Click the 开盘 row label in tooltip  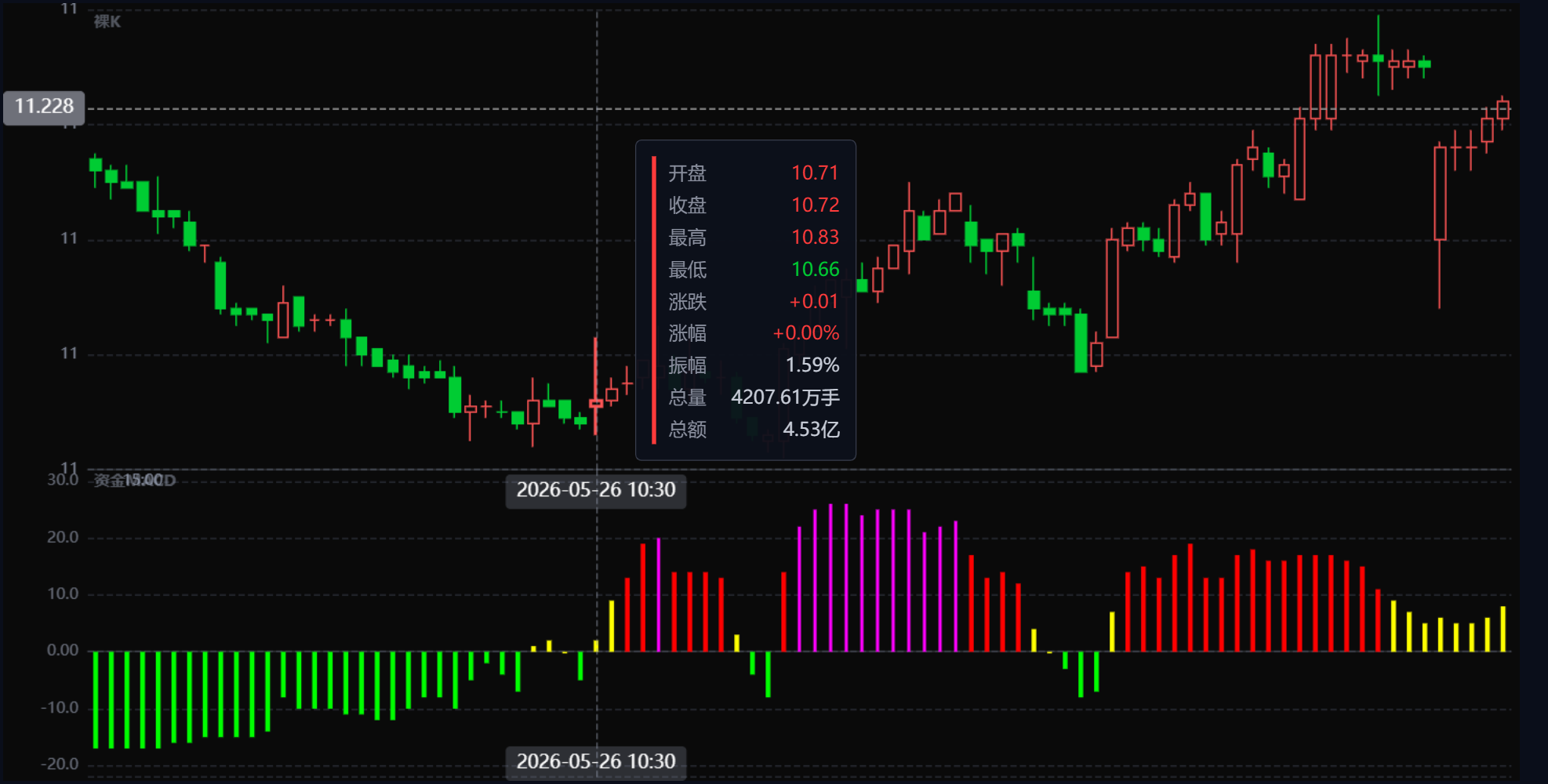tap(687, 173)
